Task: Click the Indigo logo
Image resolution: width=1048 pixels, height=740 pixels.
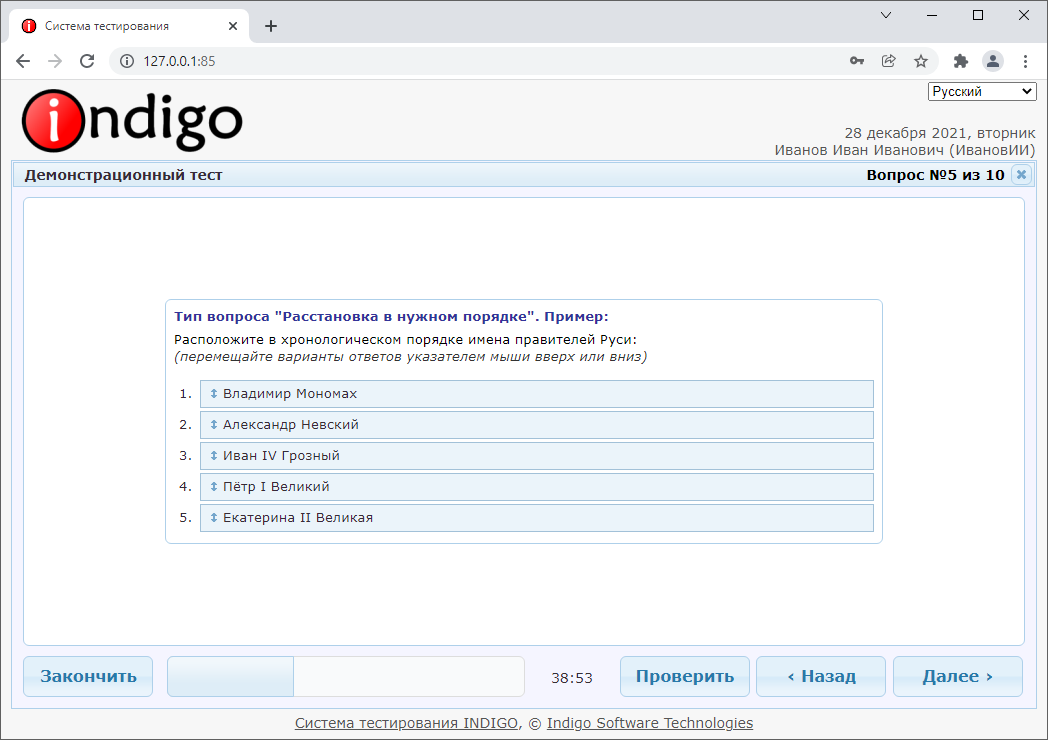Action: [x=132, y=121]
